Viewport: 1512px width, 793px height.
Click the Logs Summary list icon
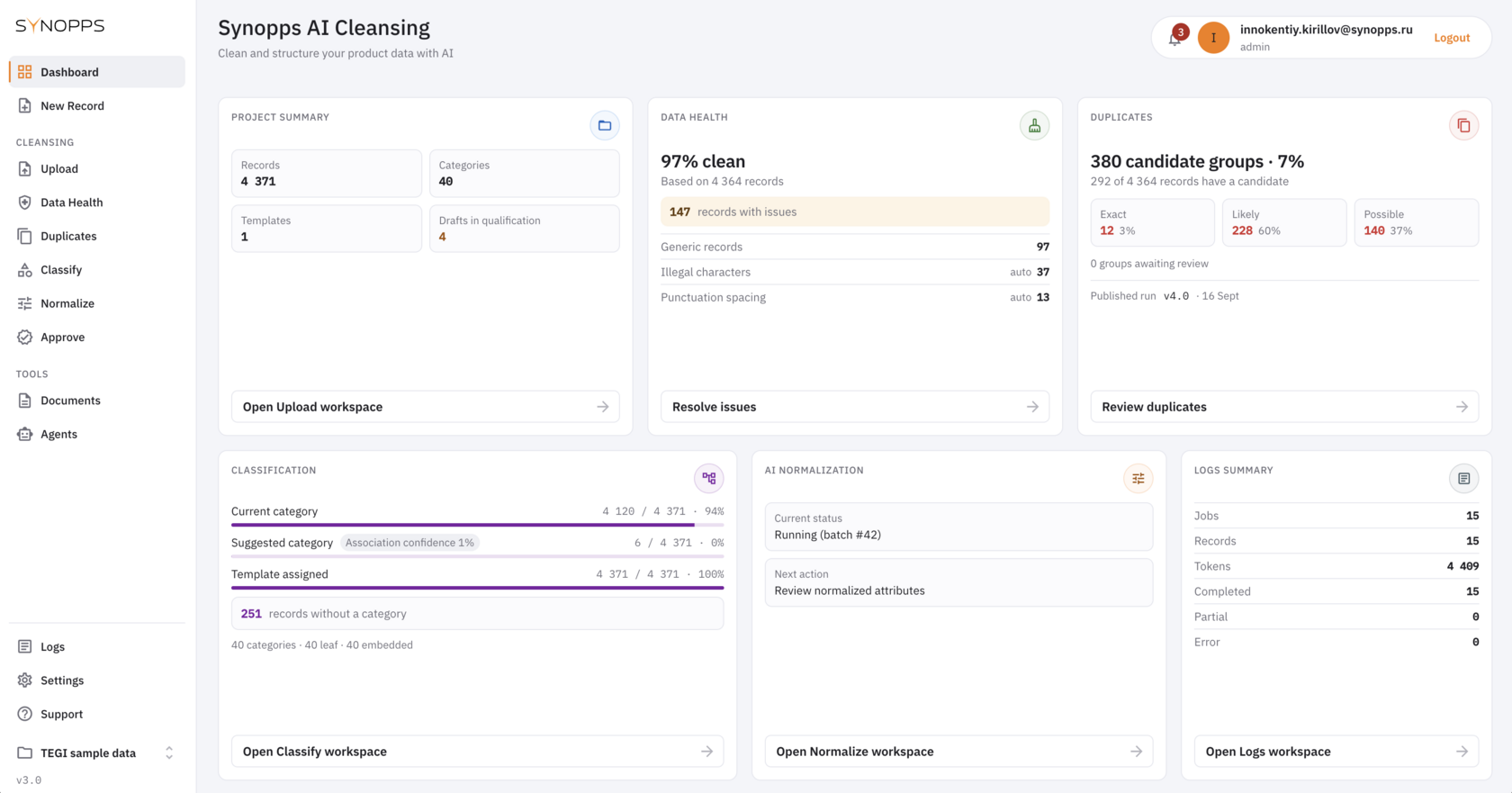(1463, 478)
